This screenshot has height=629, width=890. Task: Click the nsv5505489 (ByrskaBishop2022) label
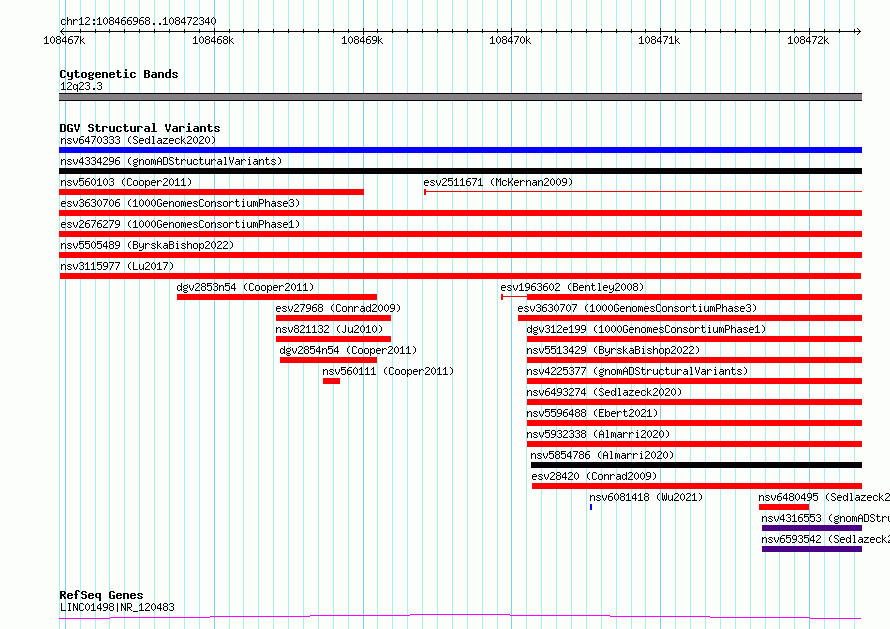pyautogui.click(x=147, y=245)
